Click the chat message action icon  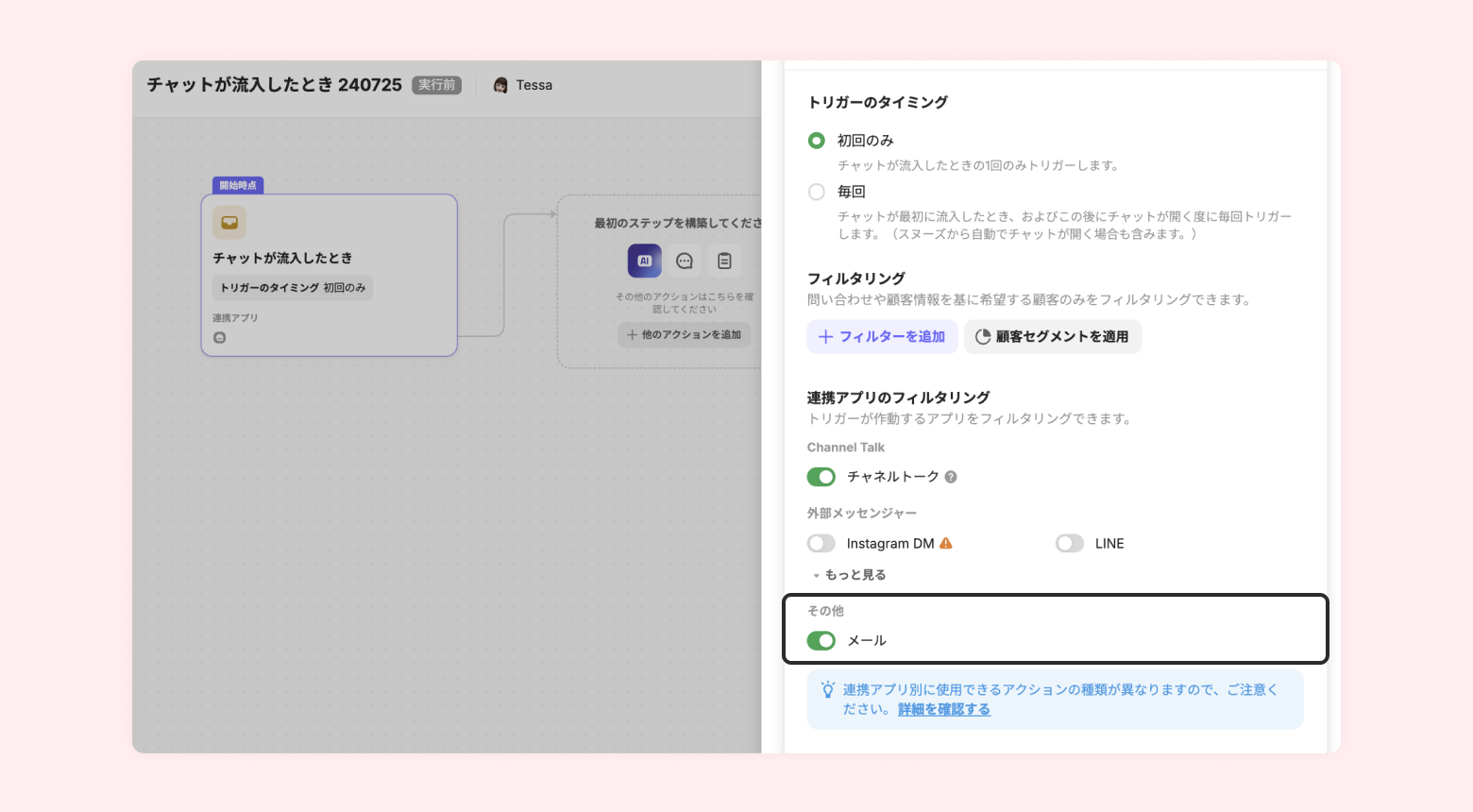click(685, 261)
